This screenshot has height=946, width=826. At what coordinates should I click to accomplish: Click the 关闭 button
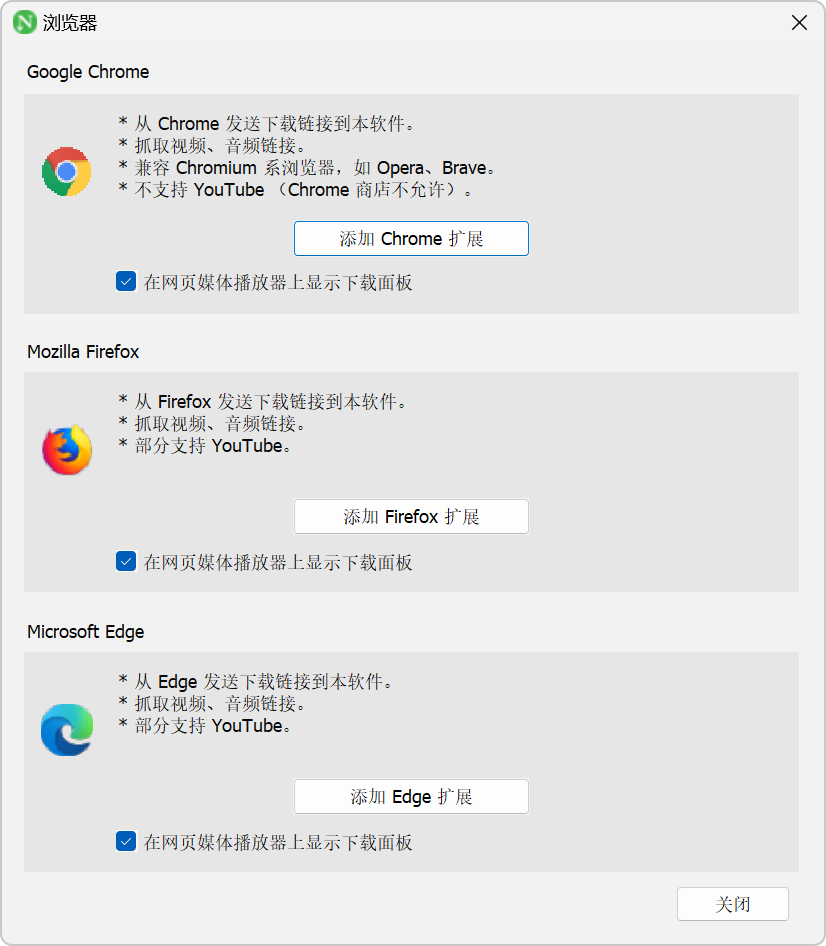click(732, 904)
